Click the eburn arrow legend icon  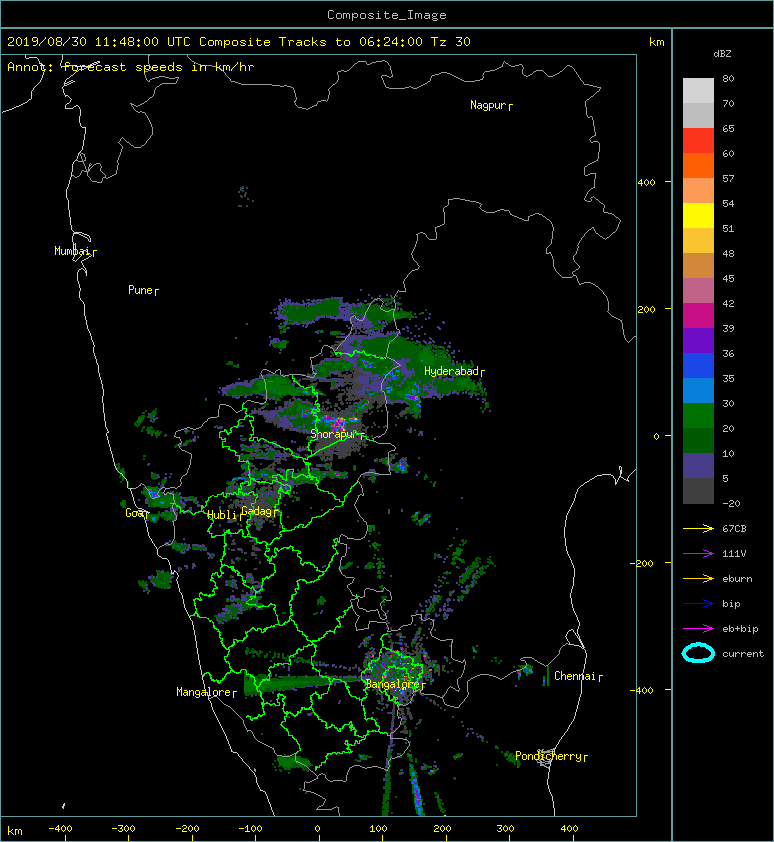(x=698, y=579)
